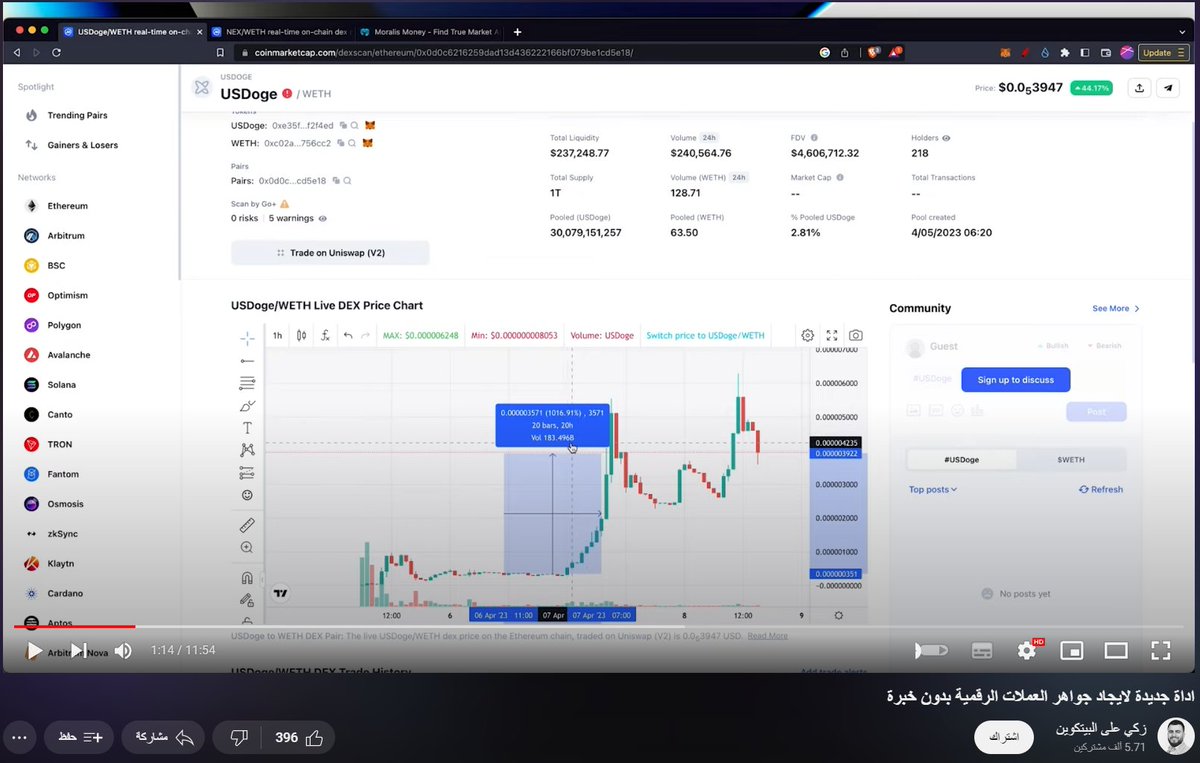The image size is (1200, 763).
Task: Switch to the Moralis Money browser tab
Action: click(x=429, y=31)
